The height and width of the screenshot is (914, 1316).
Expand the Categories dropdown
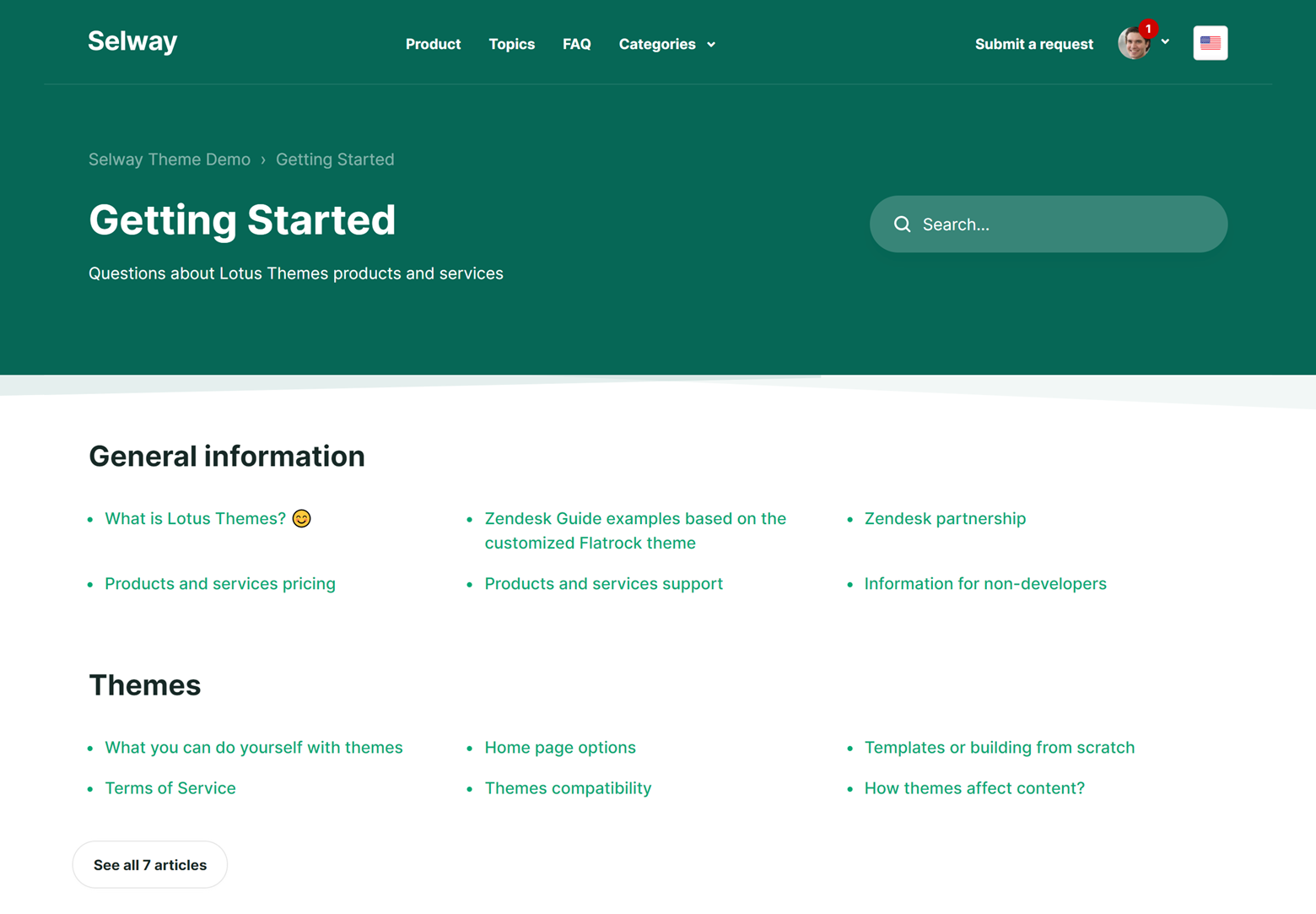[x=666, y=44]
